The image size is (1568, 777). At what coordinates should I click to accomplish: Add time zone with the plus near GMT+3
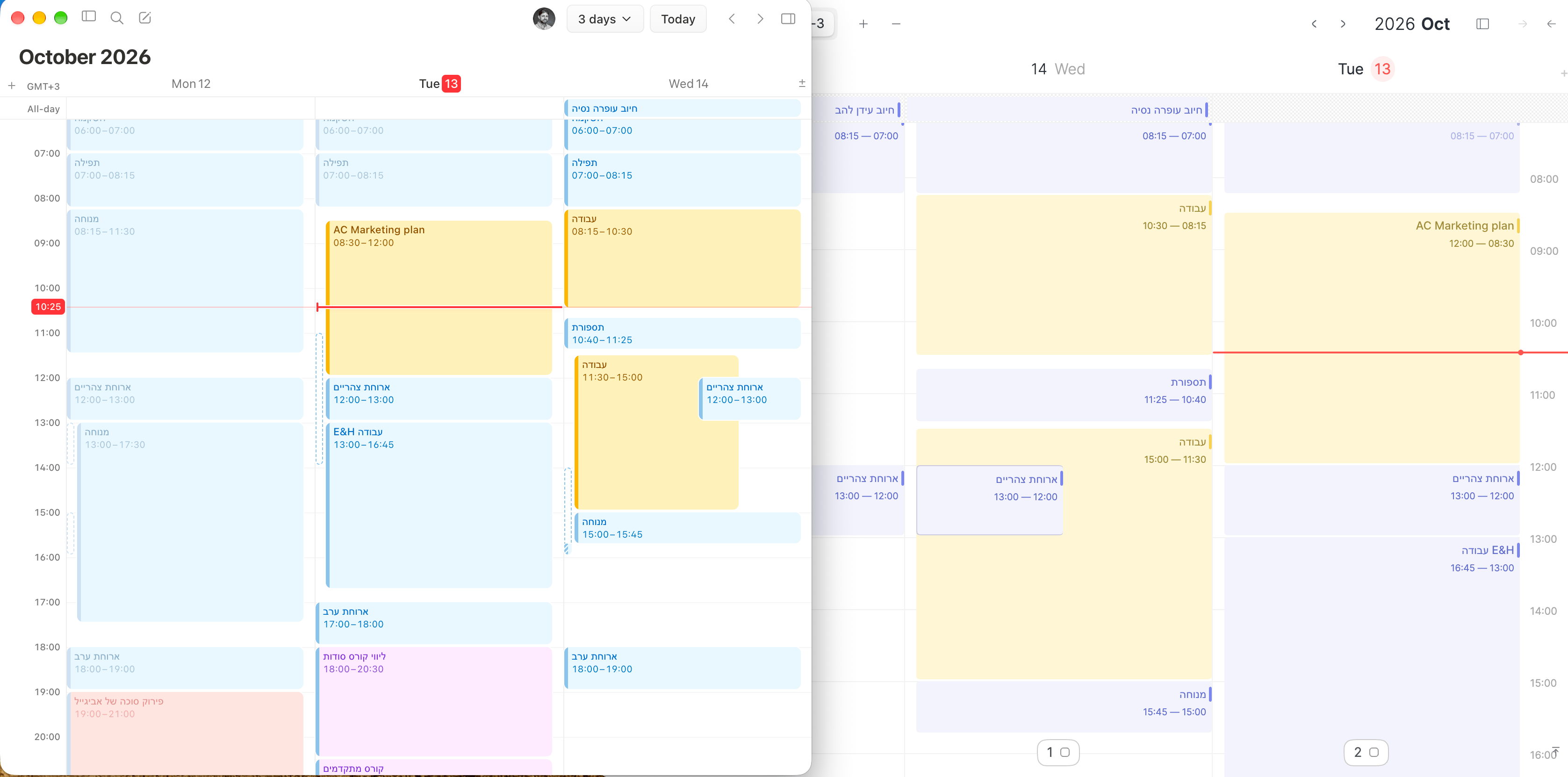[12, 86]
